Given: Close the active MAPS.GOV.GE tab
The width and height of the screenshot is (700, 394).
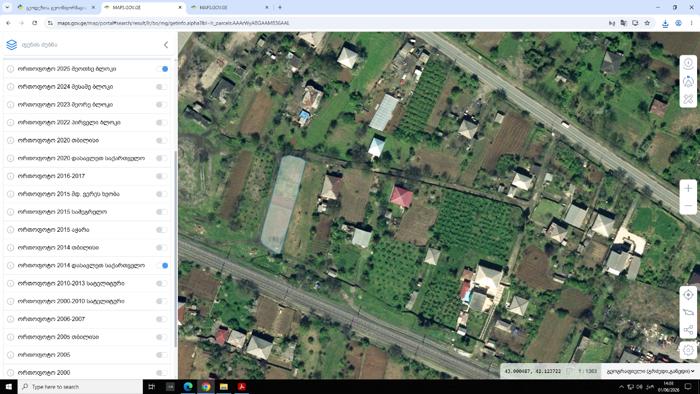Looking at the screenshot, I should 180,8.
